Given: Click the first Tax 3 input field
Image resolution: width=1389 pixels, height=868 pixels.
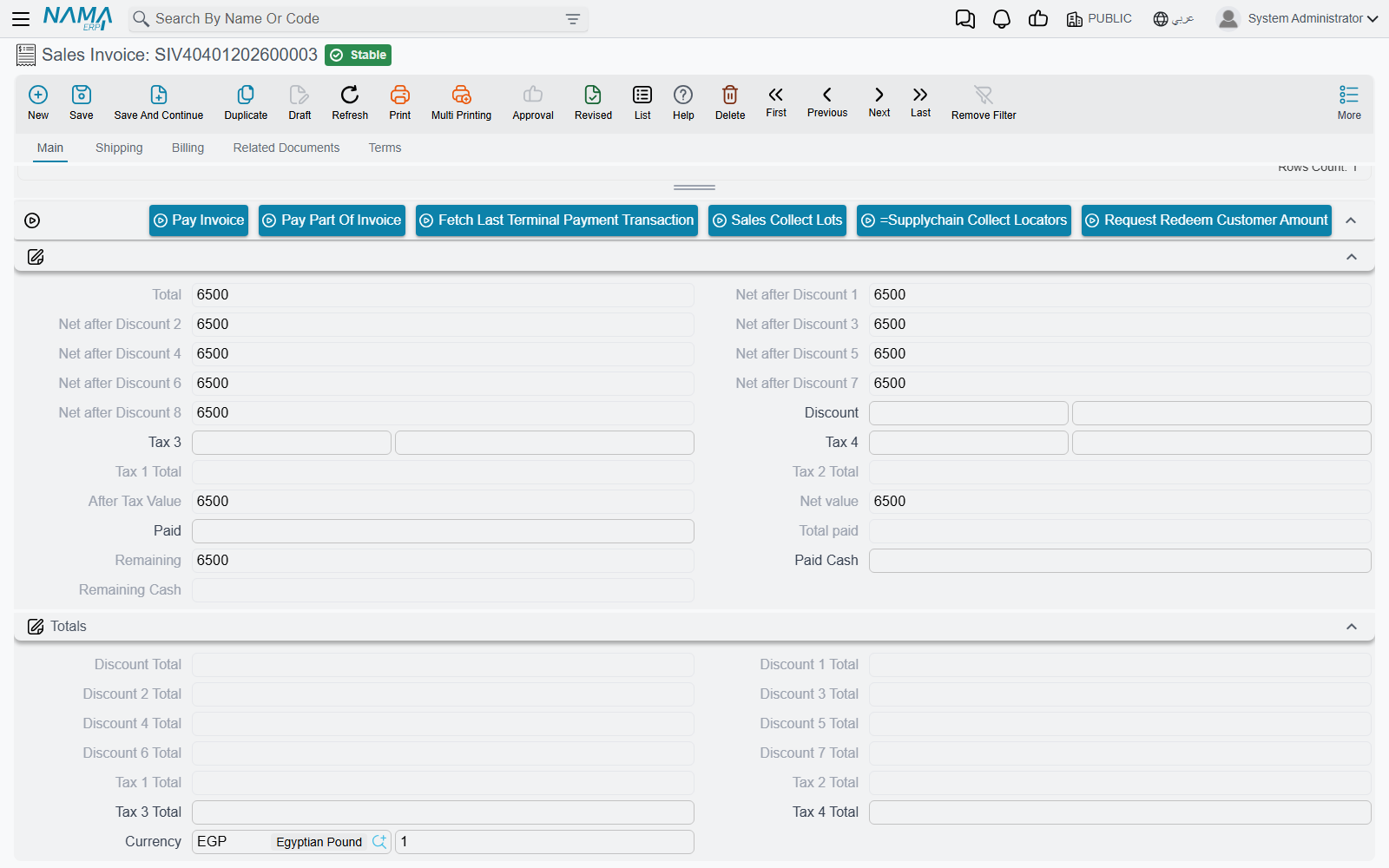Looking at the screenshot, I should point(291,443).
